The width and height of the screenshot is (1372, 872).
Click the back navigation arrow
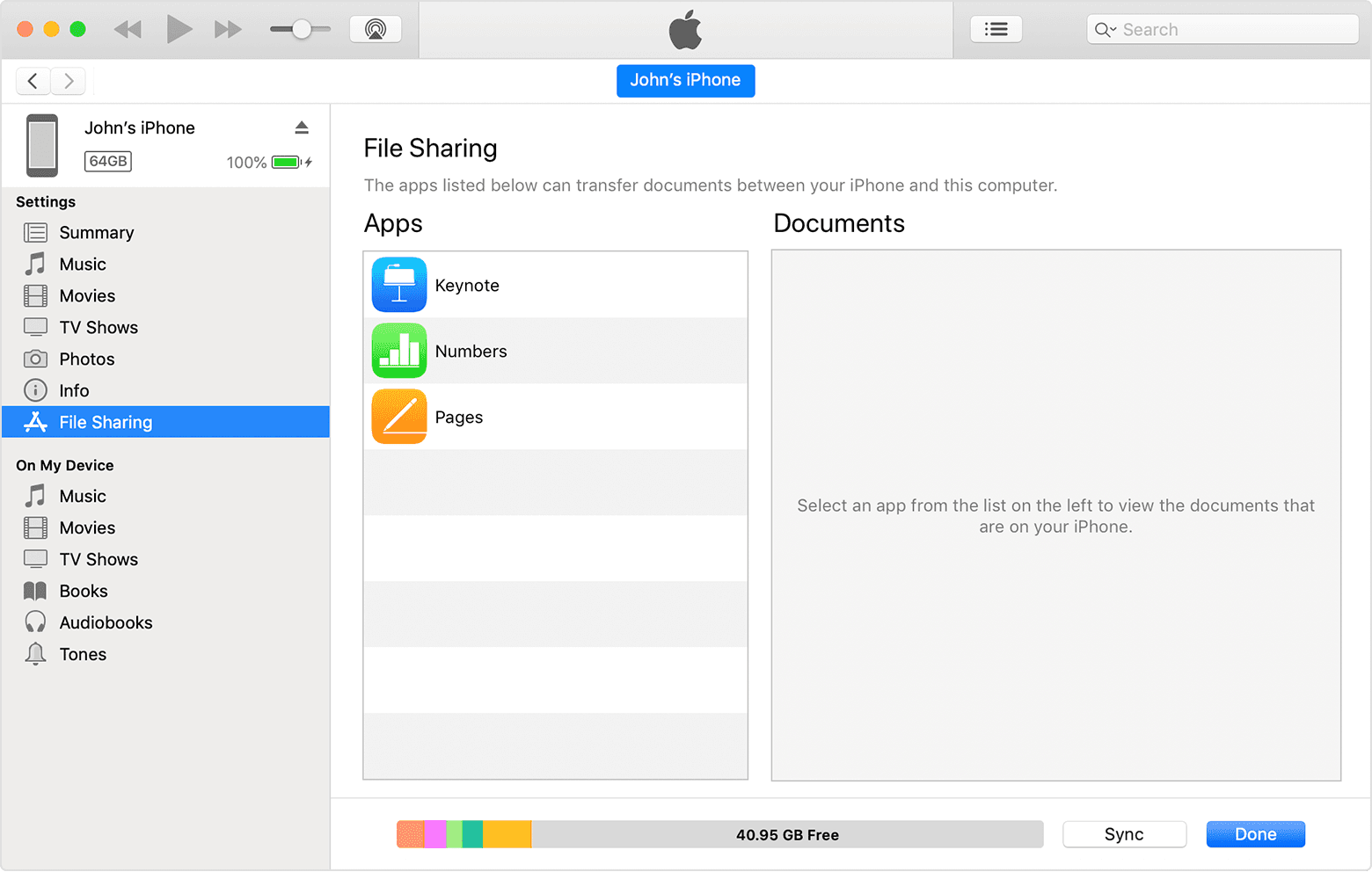(x=33, y=80)
